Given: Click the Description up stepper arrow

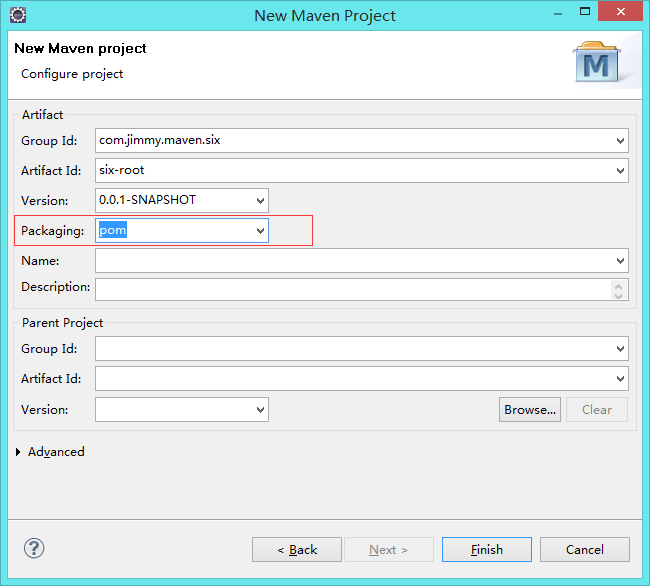Looking at the screenshot, I should point(618,286).
